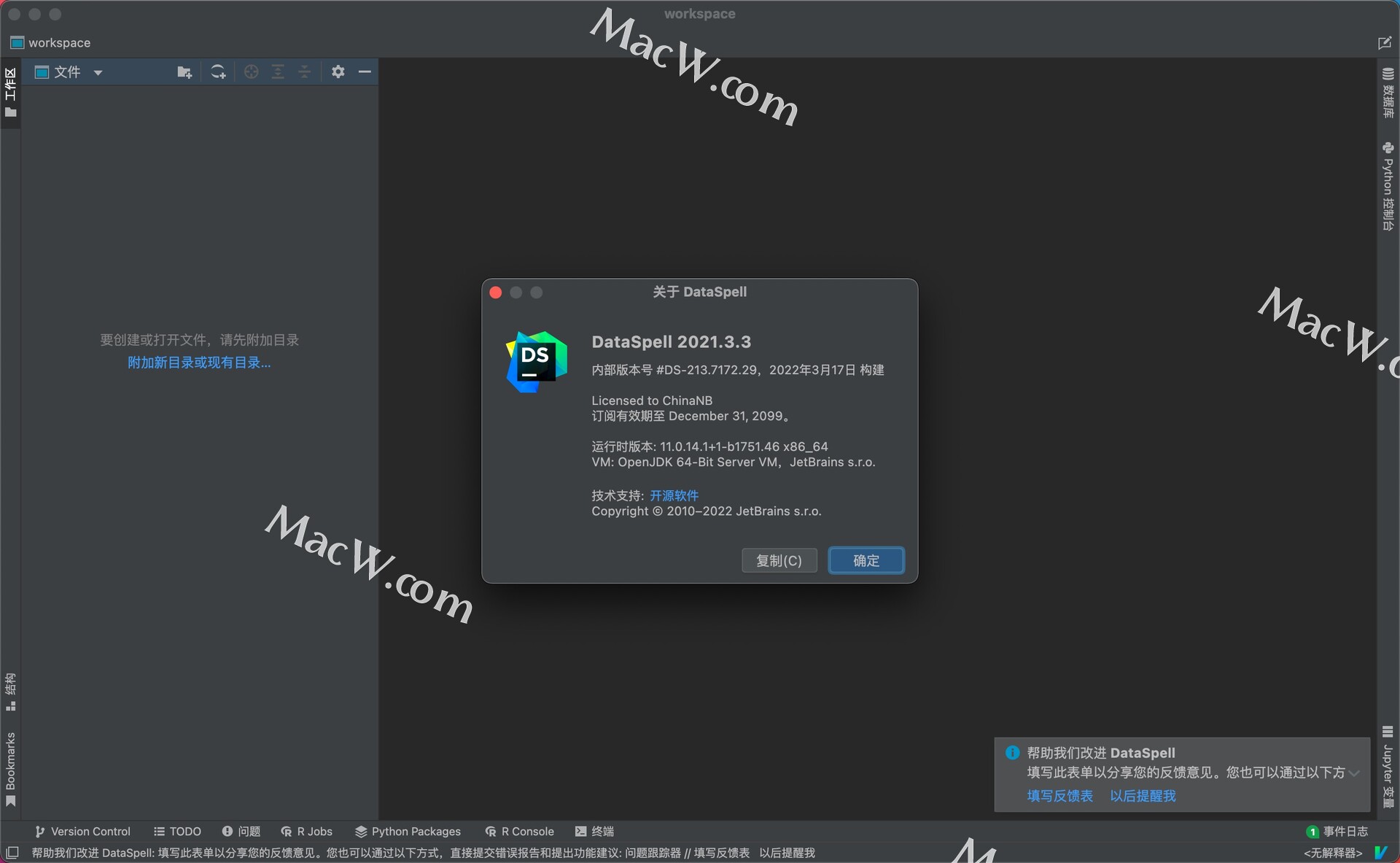This screenshot has width=1400, height=863.
Task: Hide the file tool window with the minus icon
Action: click(365, 71)
